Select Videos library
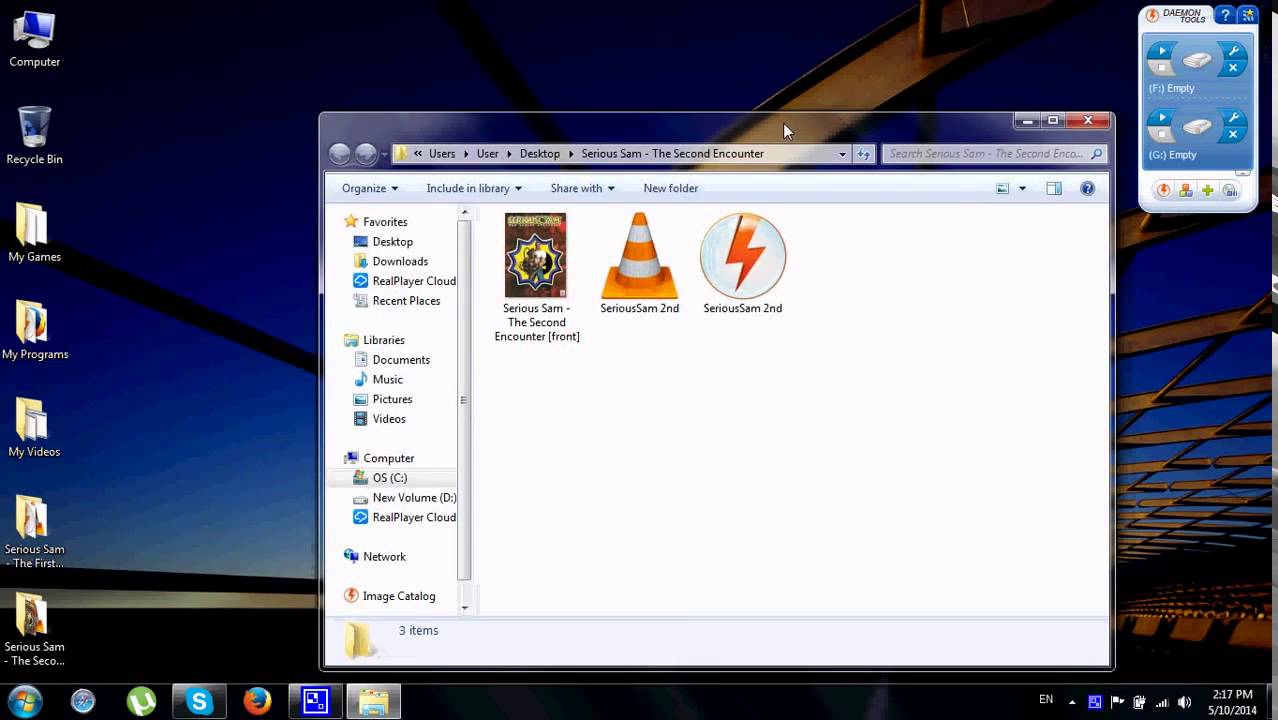 [389, 418]
